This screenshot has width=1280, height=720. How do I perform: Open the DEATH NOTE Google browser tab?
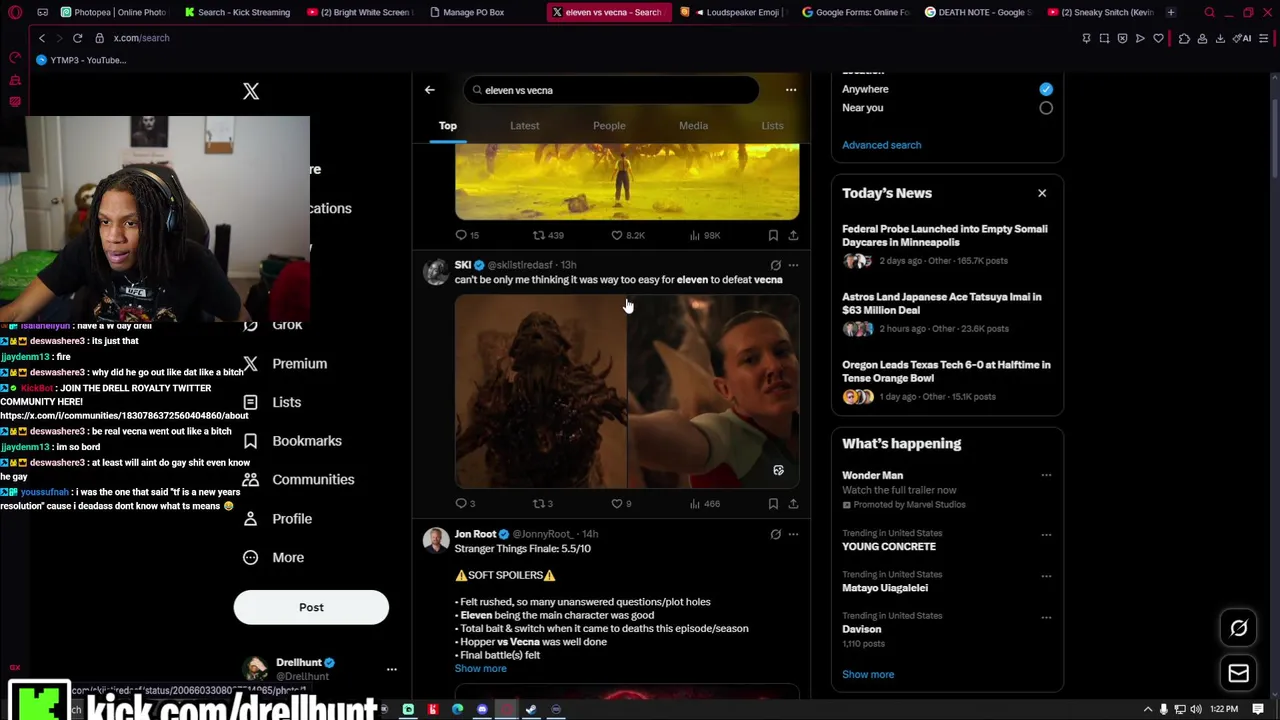click(977, 12)
